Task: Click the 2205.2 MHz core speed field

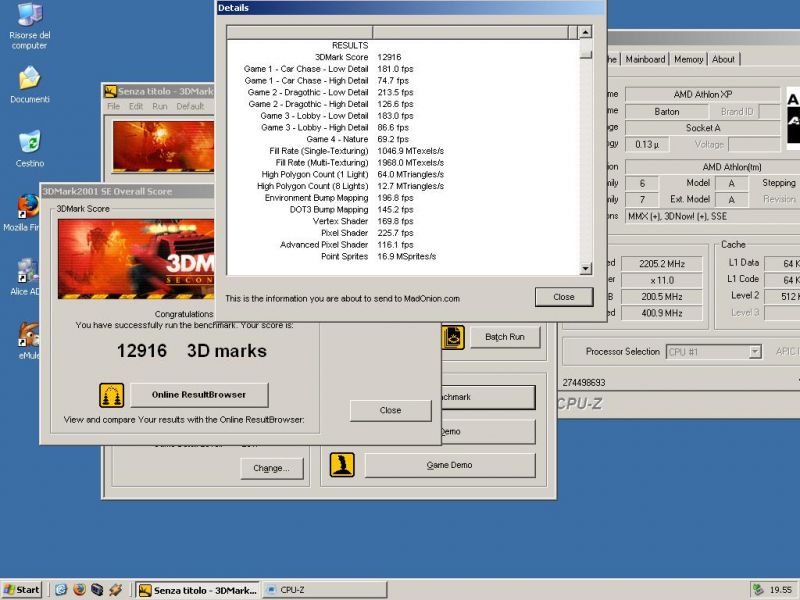Action: [x=662, y=264]
